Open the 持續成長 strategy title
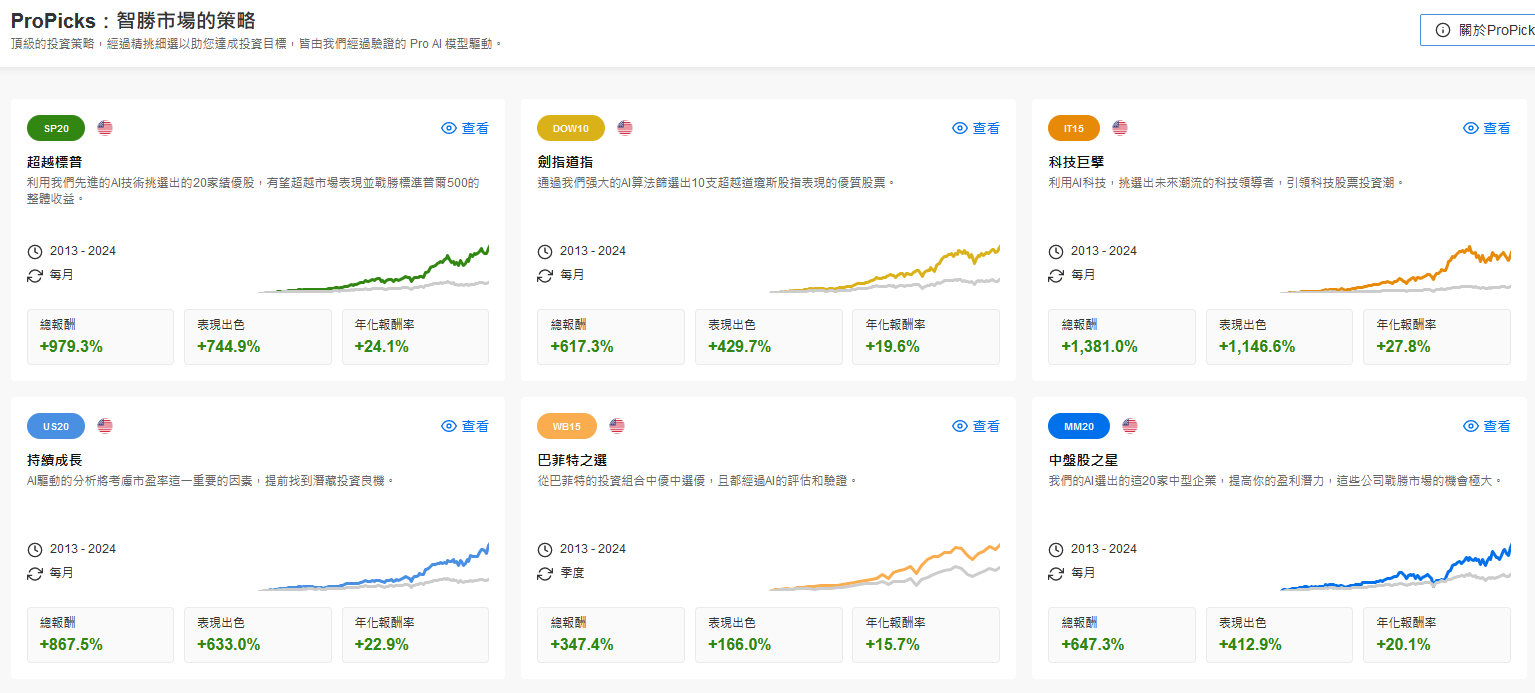 [x=55, y=460]
